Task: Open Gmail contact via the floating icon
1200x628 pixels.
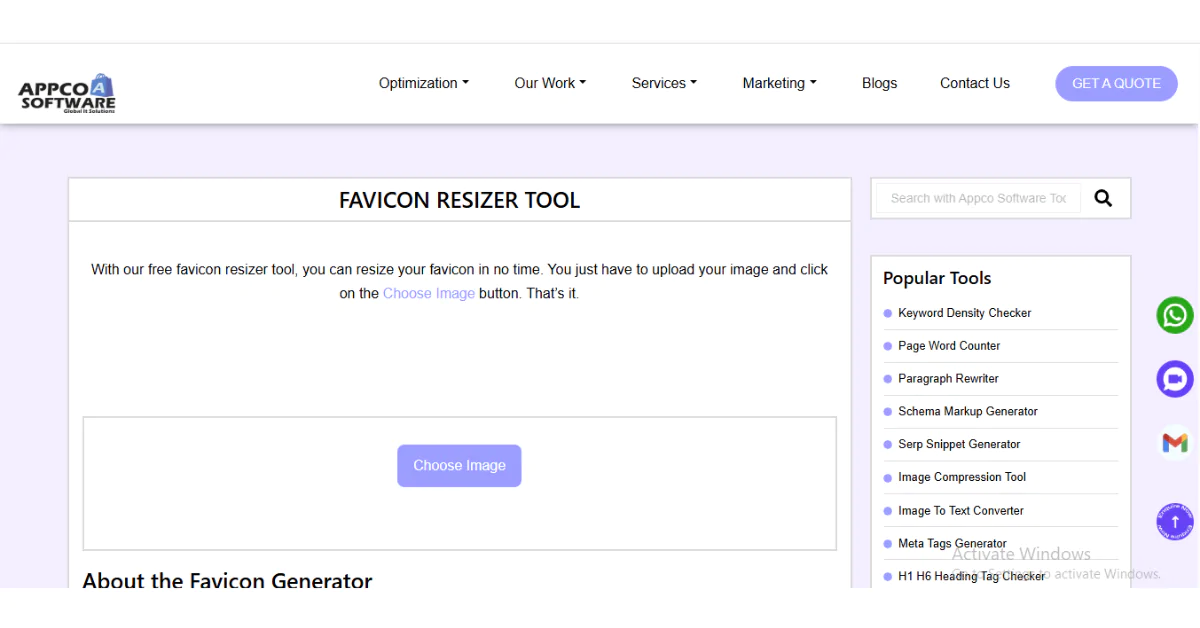Action: (1174, 443)
